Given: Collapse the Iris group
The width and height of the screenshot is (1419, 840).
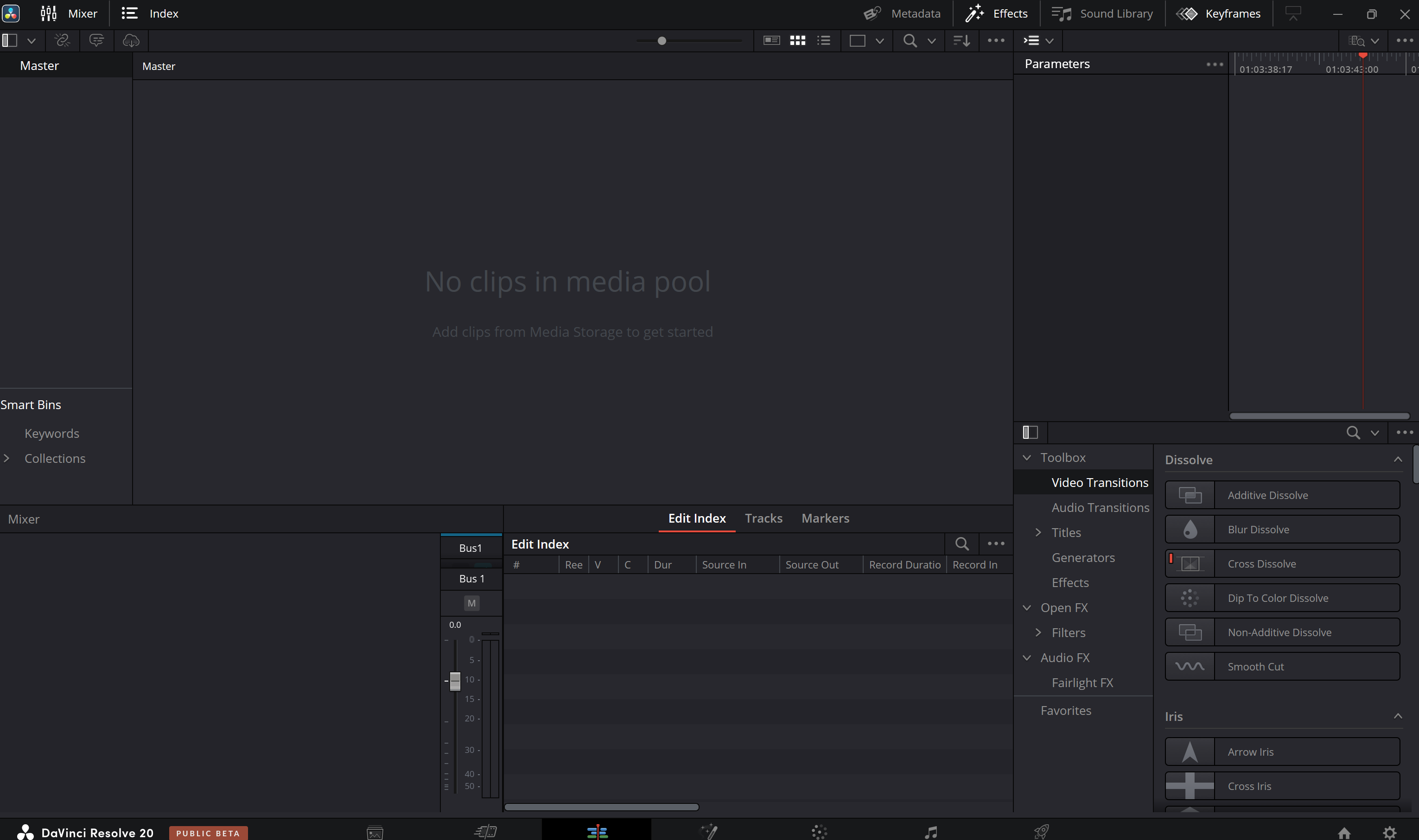Looking at the screenshot, I should 1398,717.
